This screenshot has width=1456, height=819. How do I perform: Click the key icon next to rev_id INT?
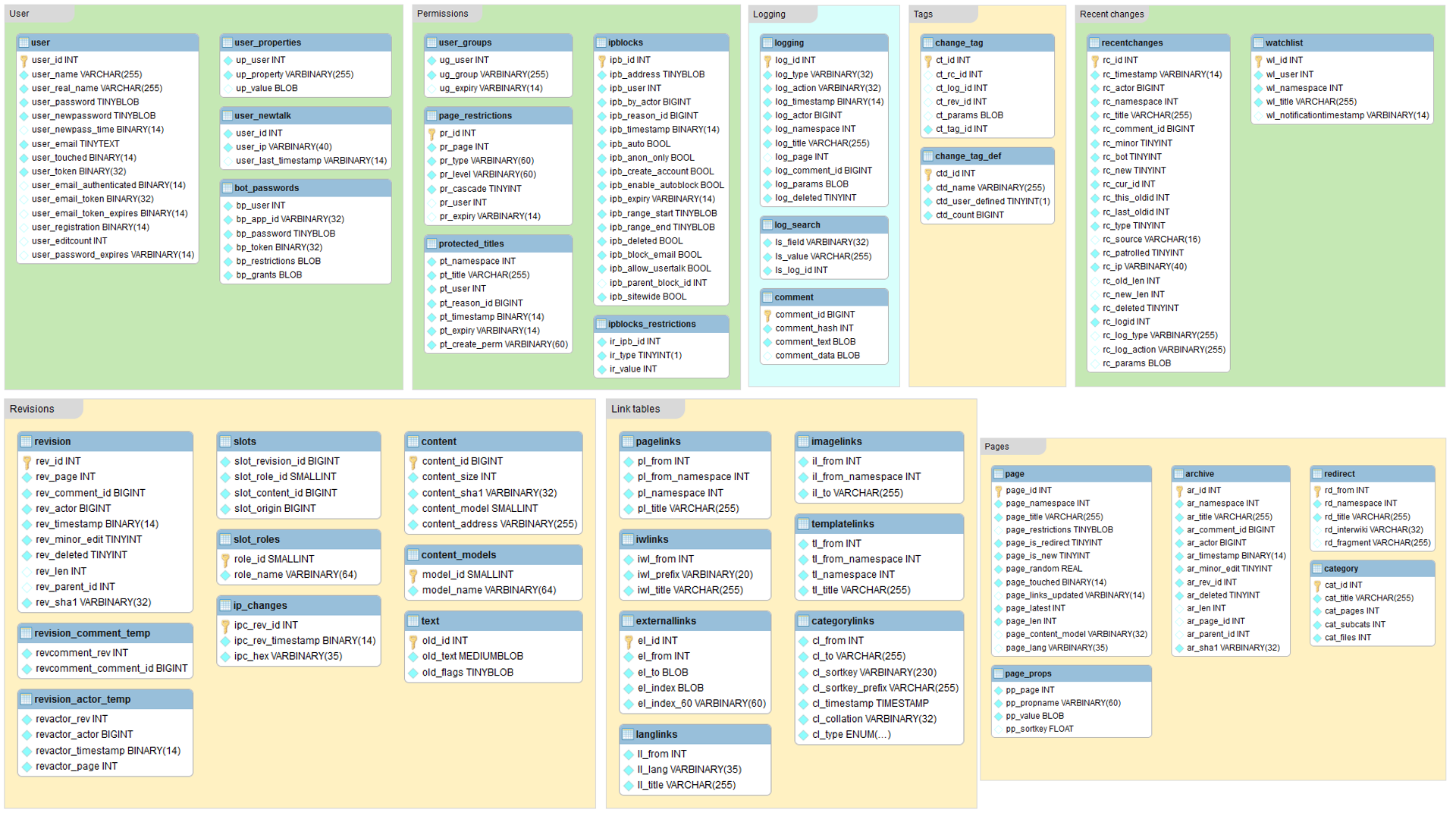point(27,462)
